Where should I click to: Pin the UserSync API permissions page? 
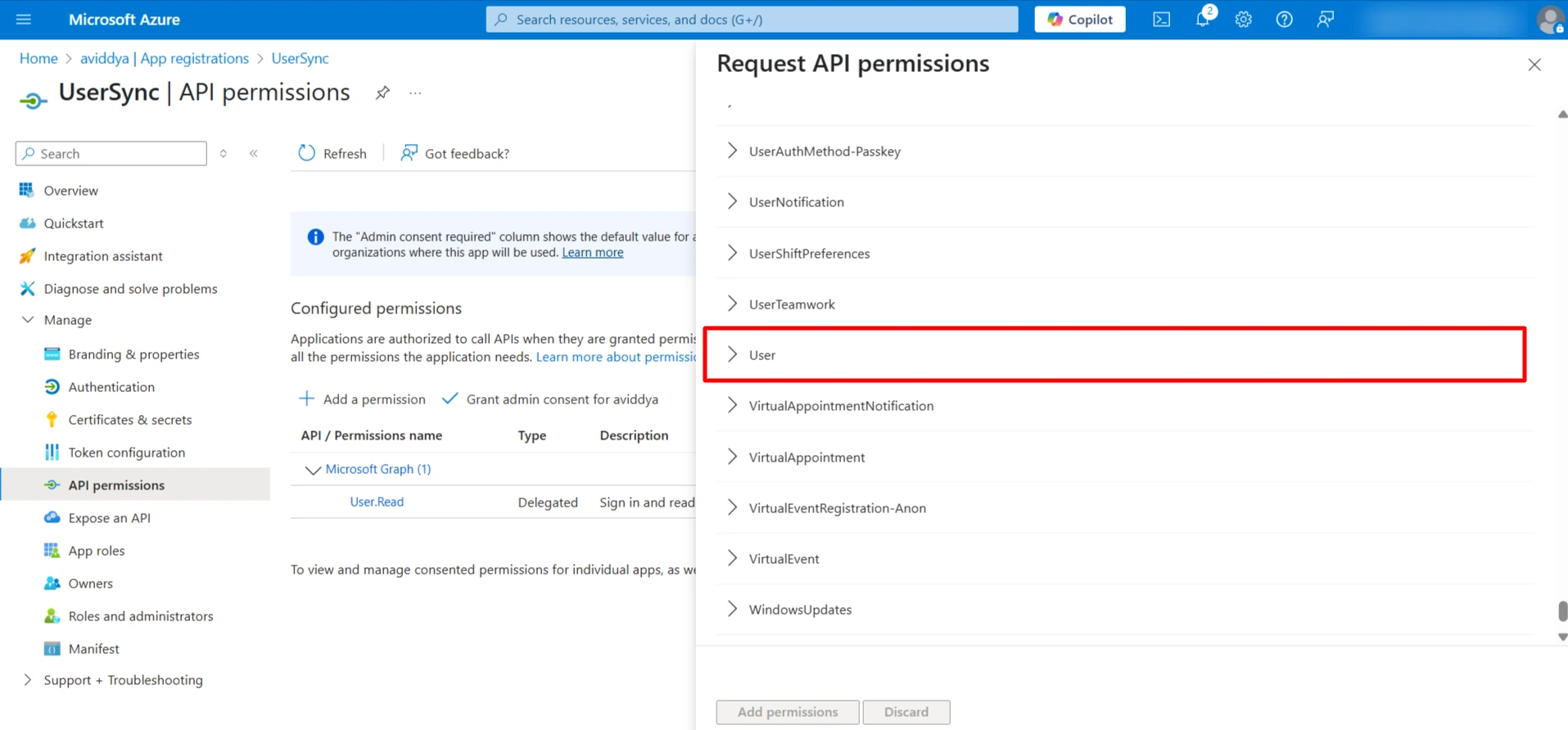(382, 92)
